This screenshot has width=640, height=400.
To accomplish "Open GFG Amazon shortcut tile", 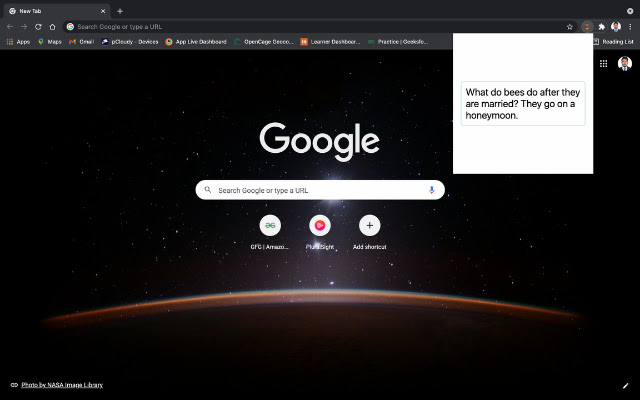I will tap(270, 232).
